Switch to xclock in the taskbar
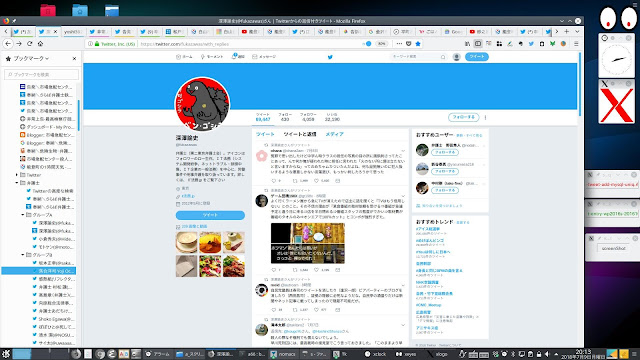This screenshot has height=360, width=640. (x=375, y=354)
